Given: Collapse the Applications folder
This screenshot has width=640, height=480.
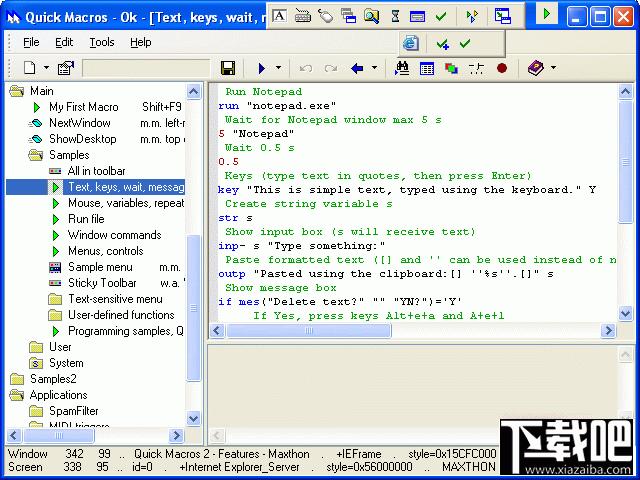Looking at the screenshot, I should (x=17, y=395).
